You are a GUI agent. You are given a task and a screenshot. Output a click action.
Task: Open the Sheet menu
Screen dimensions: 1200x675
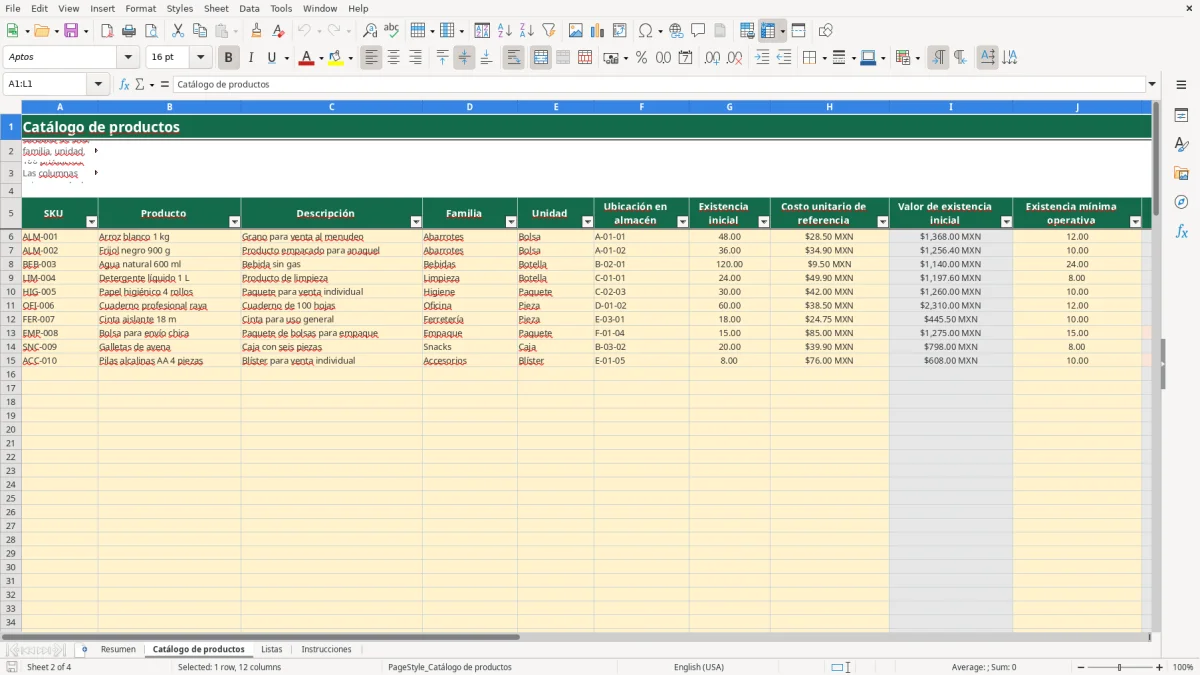click(x=216, y=8)
